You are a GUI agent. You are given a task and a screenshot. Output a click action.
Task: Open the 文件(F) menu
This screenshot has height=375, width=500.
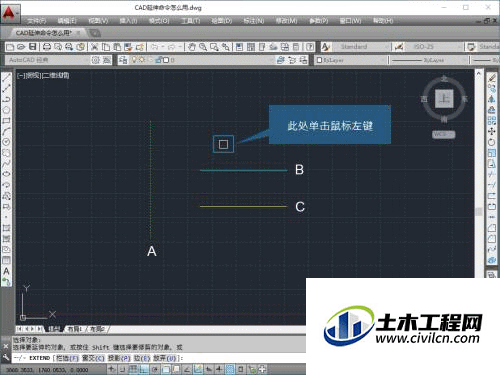coord(37,21)
